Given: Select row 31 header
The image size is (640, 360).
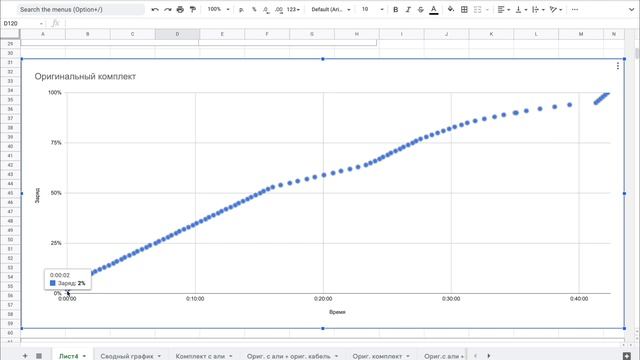Looking at the screenshot, I should point(10,62).
